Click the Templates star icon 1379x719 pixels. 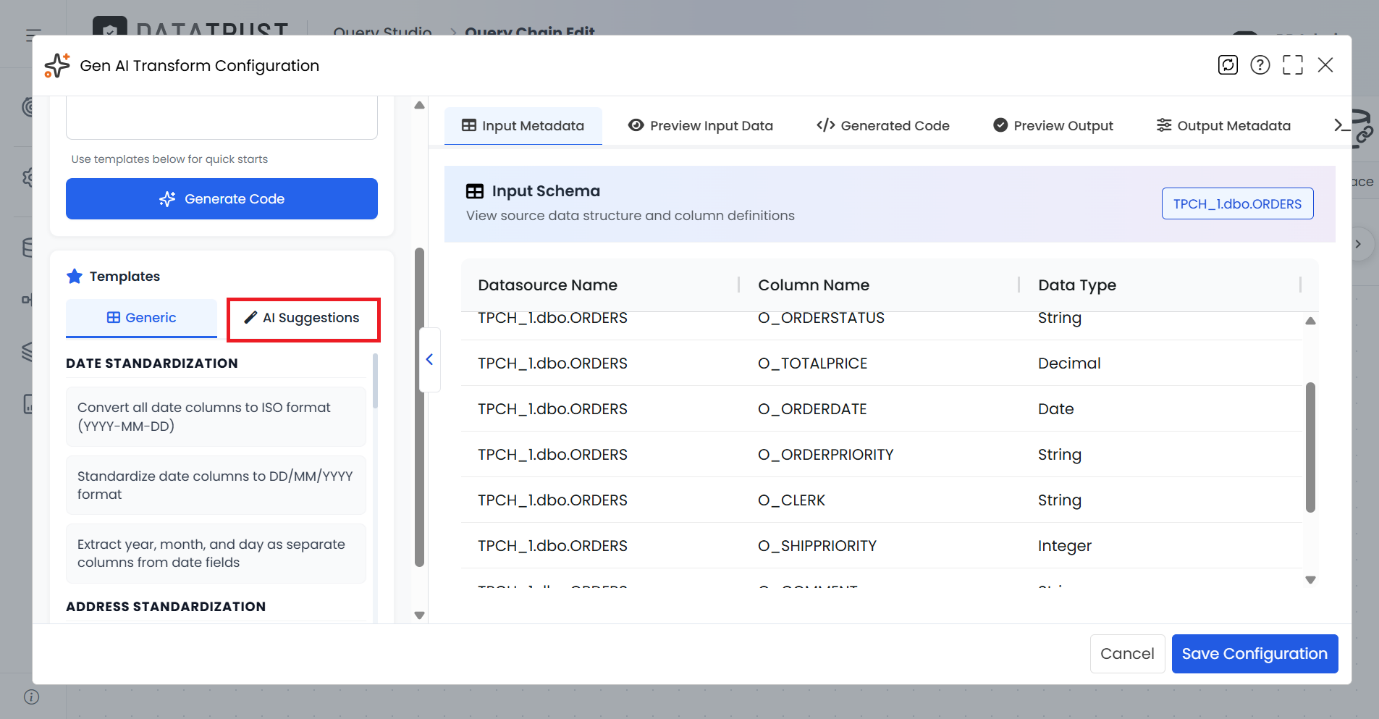74,276
